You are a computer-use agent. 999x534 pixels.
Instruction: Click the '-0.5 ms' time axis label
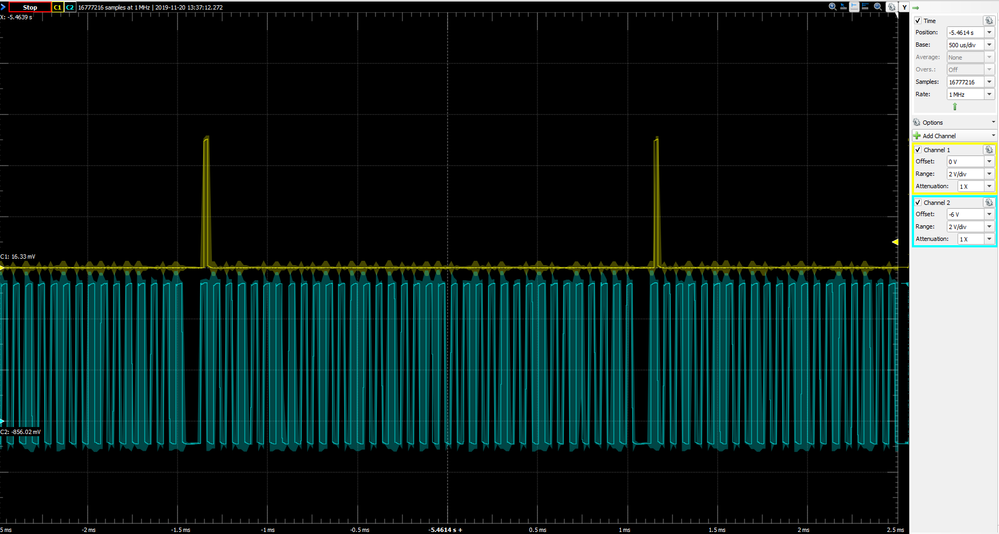360,530
